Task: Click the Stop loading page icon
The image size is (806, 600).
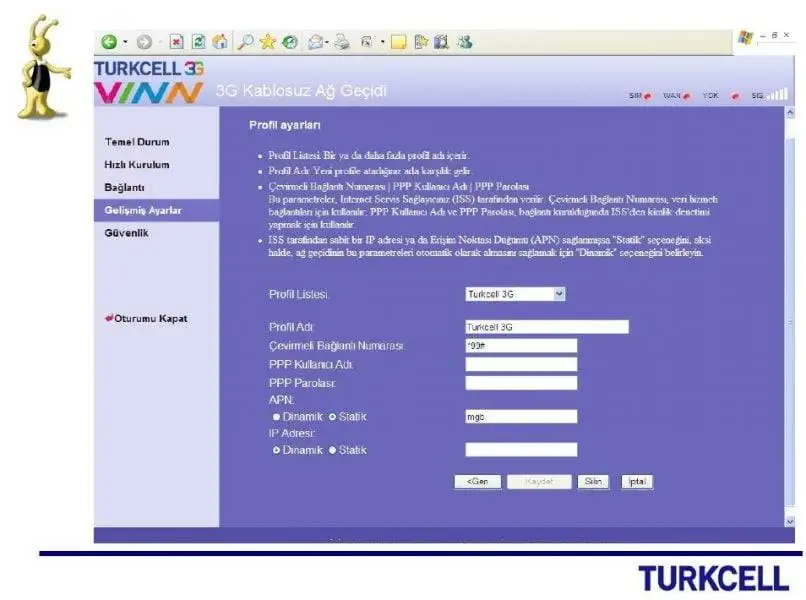Action: [x=176, y=42]
